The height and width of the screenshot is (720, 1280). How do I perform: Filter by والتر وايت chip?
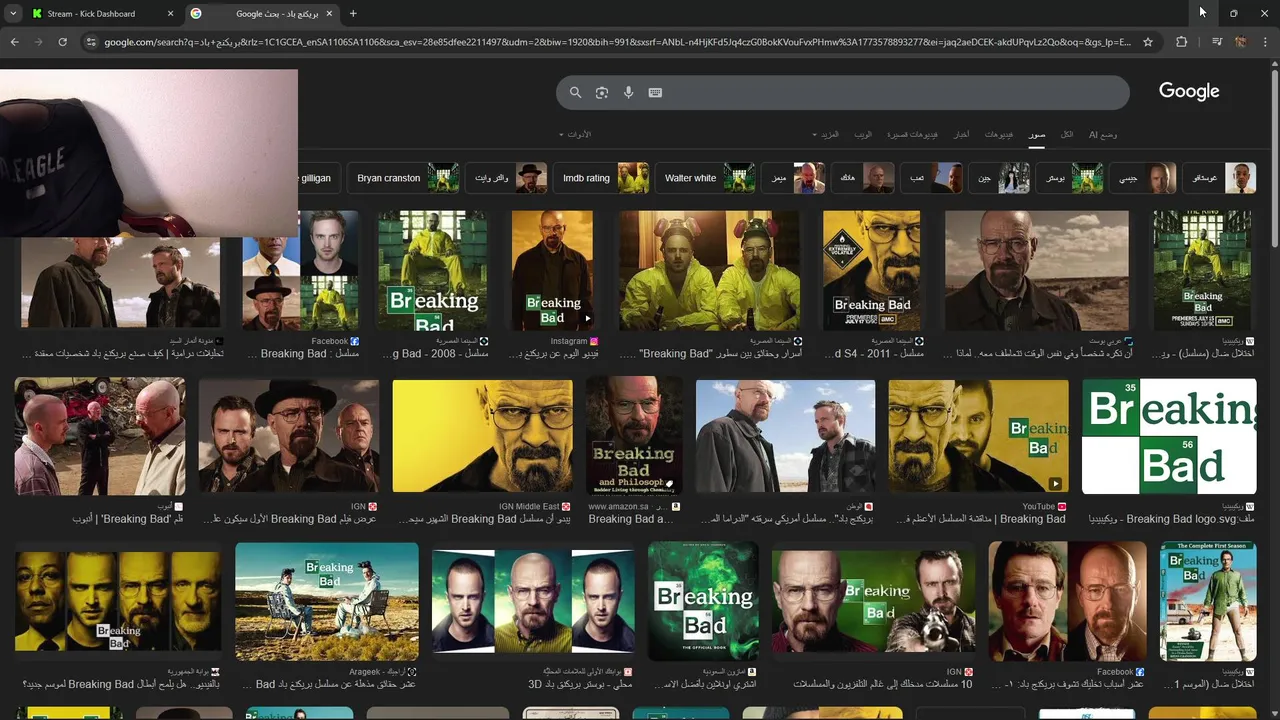coord(506,178)
